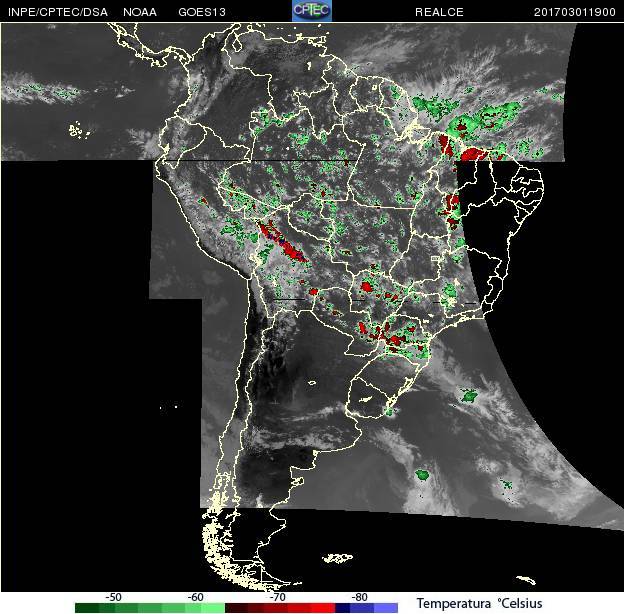Image resolution: width=624 pixels, height=614 pixels.
Task: Click the Temperatura °Celsius legend title
Action: click(x=480, y=603)
